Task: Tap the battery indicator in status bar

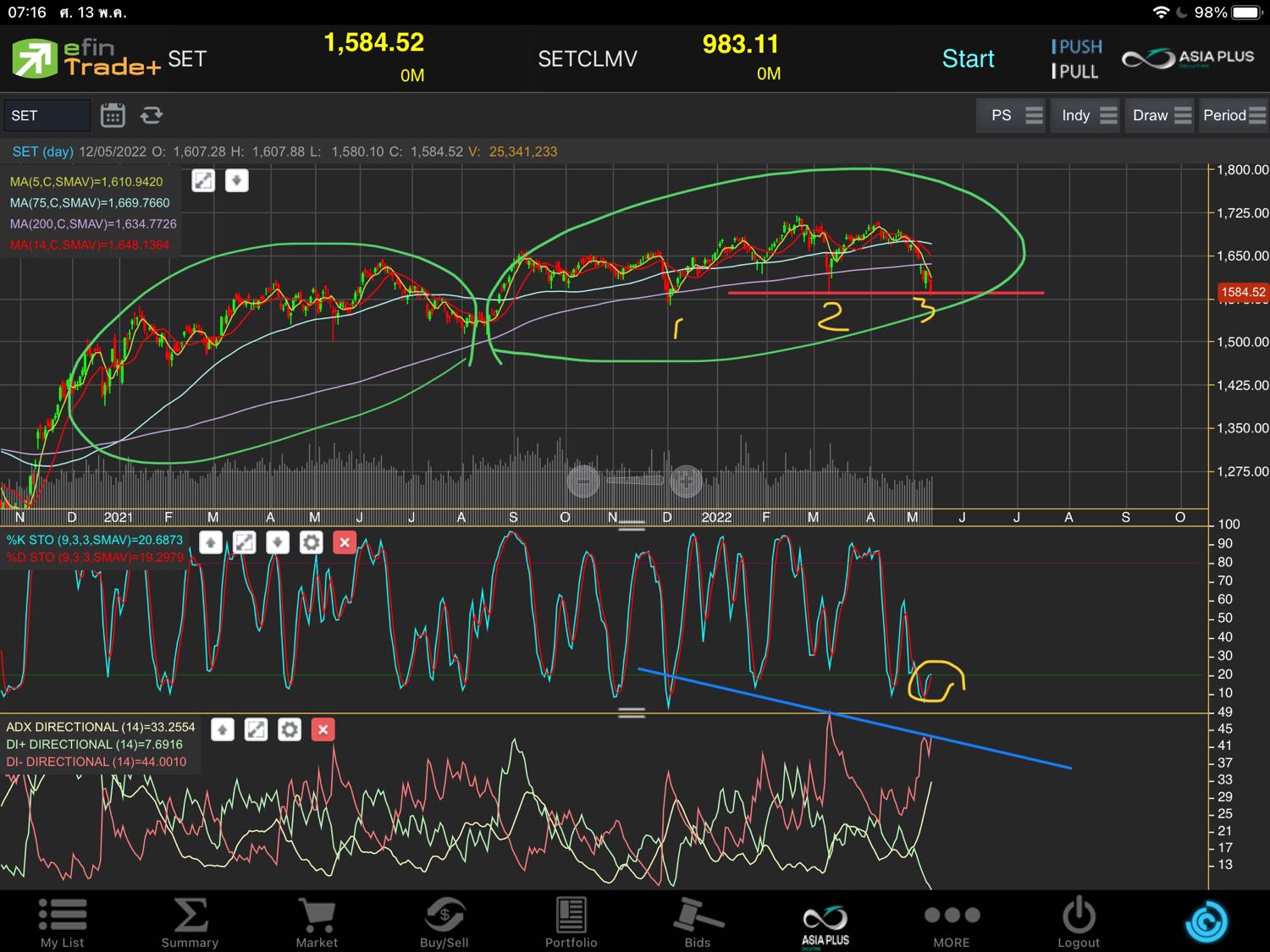Action: point(1247,12)
